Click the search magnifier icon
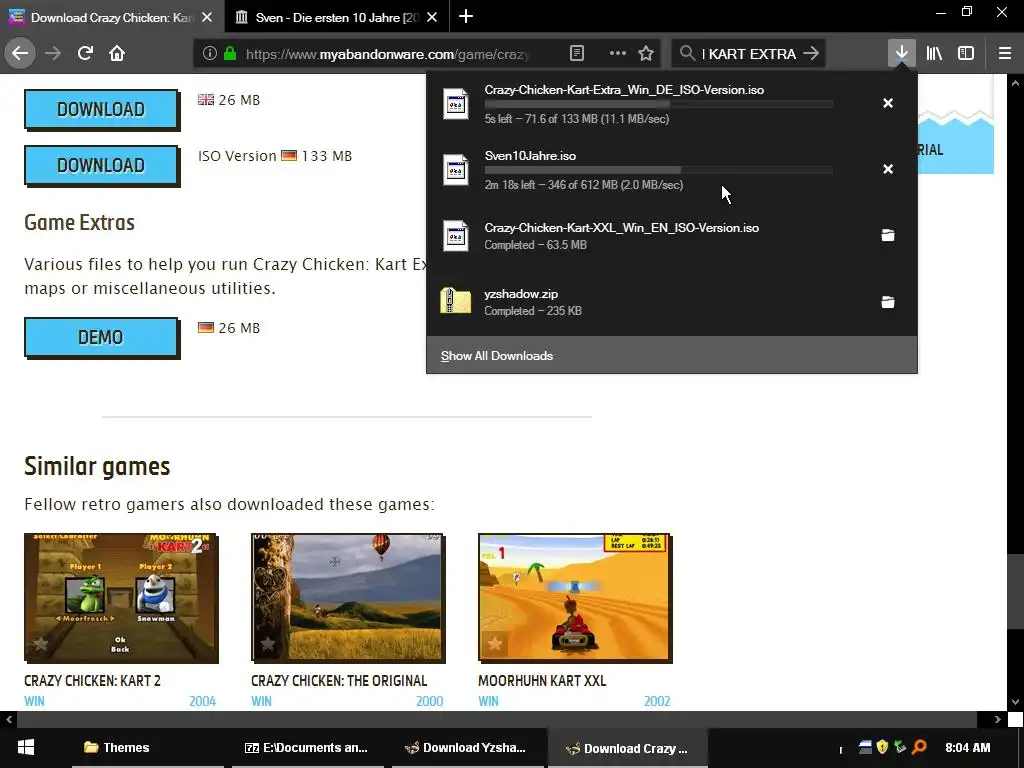This screenshot has height=768, width=1024. (687, 53)
